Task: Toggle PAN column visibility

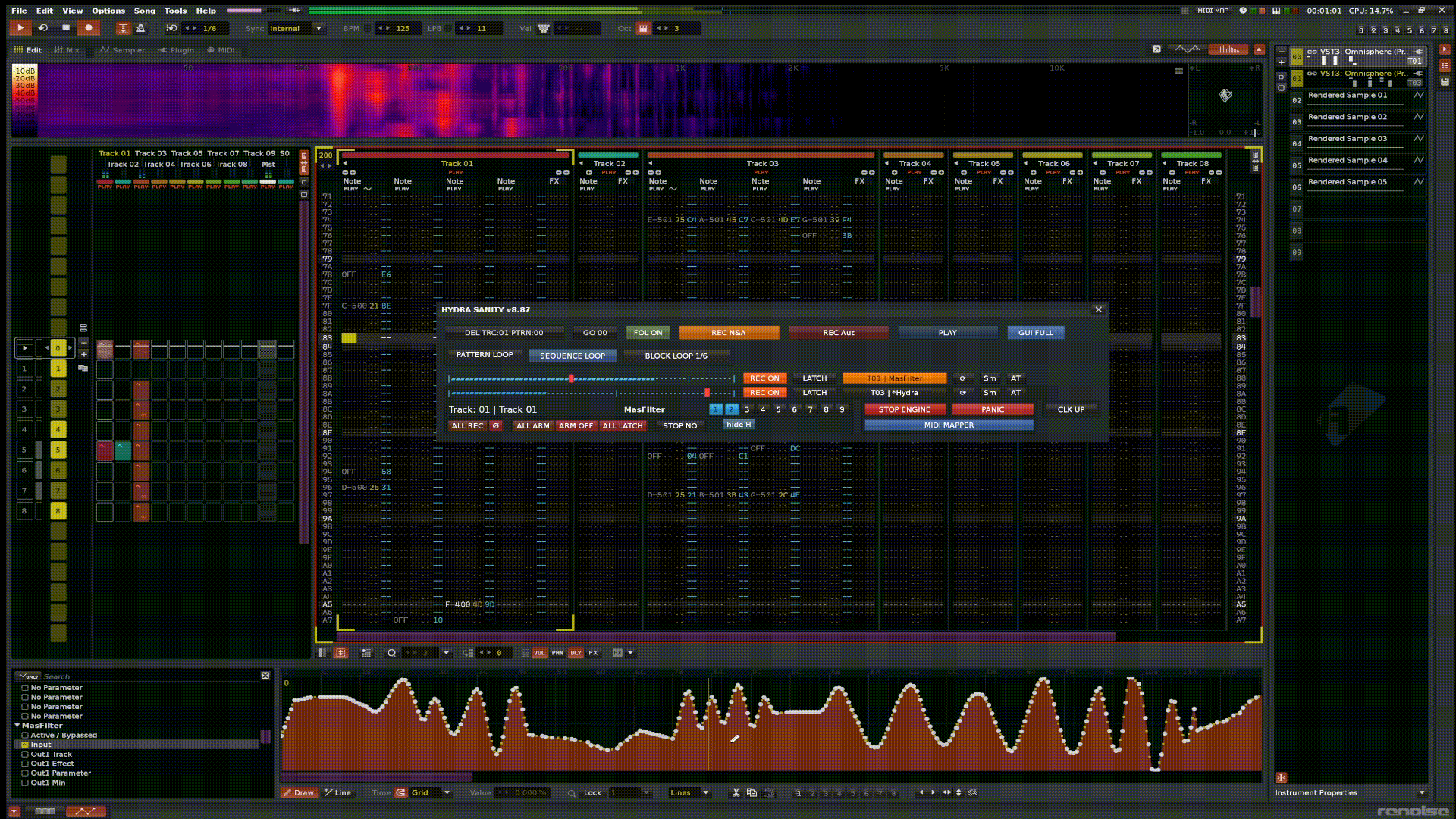Action: pyautogui.click(x=557, y=653)
